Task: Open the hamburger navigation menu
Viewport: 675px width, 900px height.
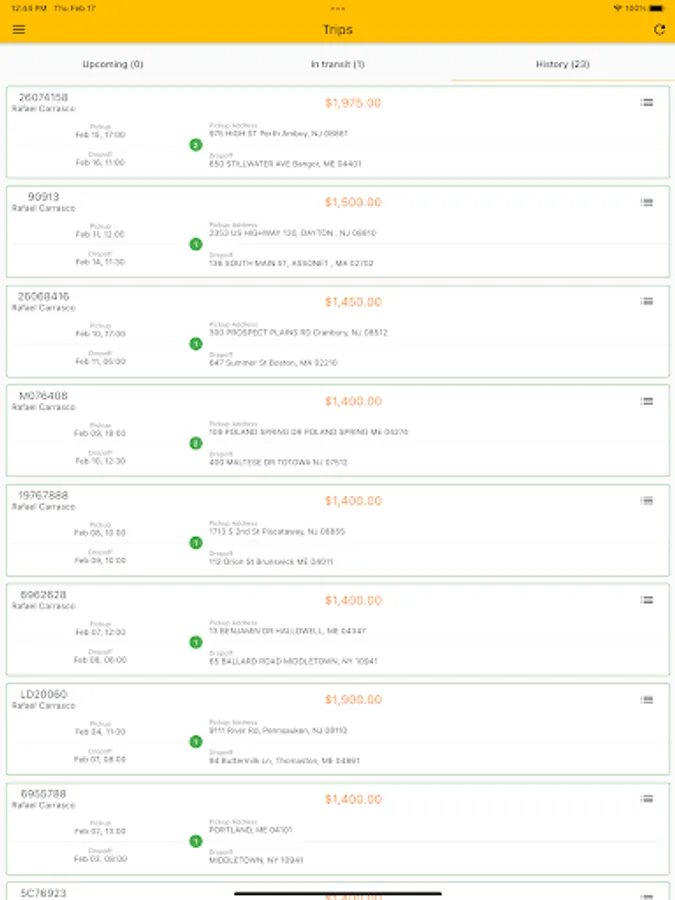Action: (x=19, y=30)
